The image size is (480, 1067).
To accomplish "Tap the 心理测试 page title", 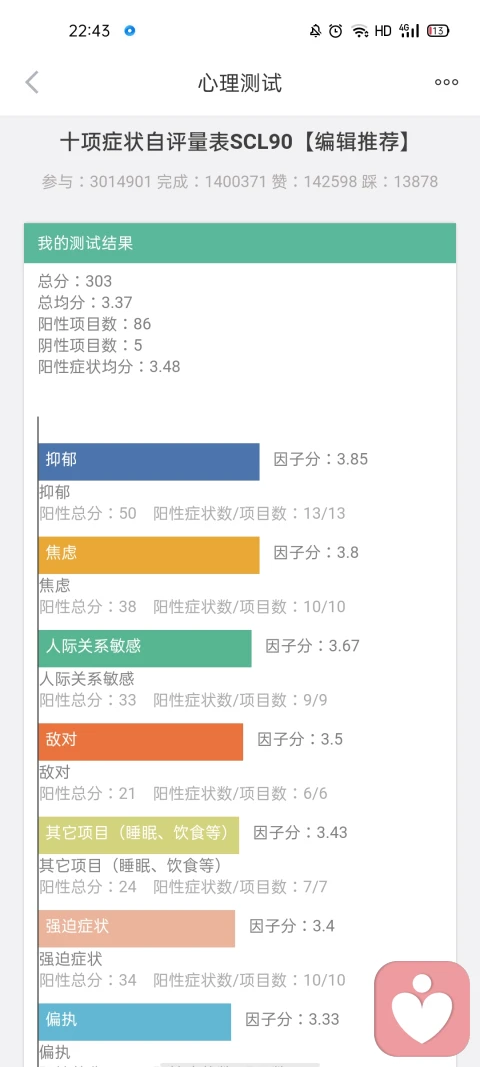I will click(240, 83).
